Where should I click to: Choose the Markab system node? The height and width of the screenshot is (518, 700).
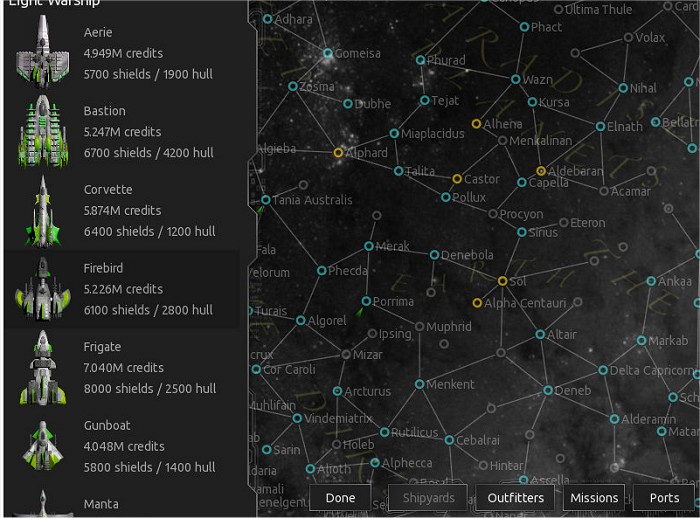coord(642,341)
